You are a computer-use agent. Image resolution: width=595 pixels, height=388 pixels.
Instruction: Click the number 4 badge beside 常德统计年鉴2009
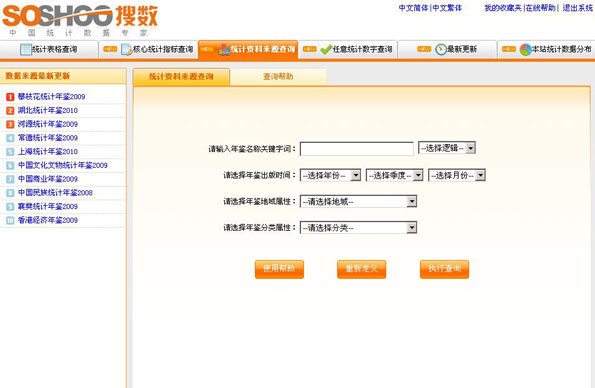click(10, 138)
